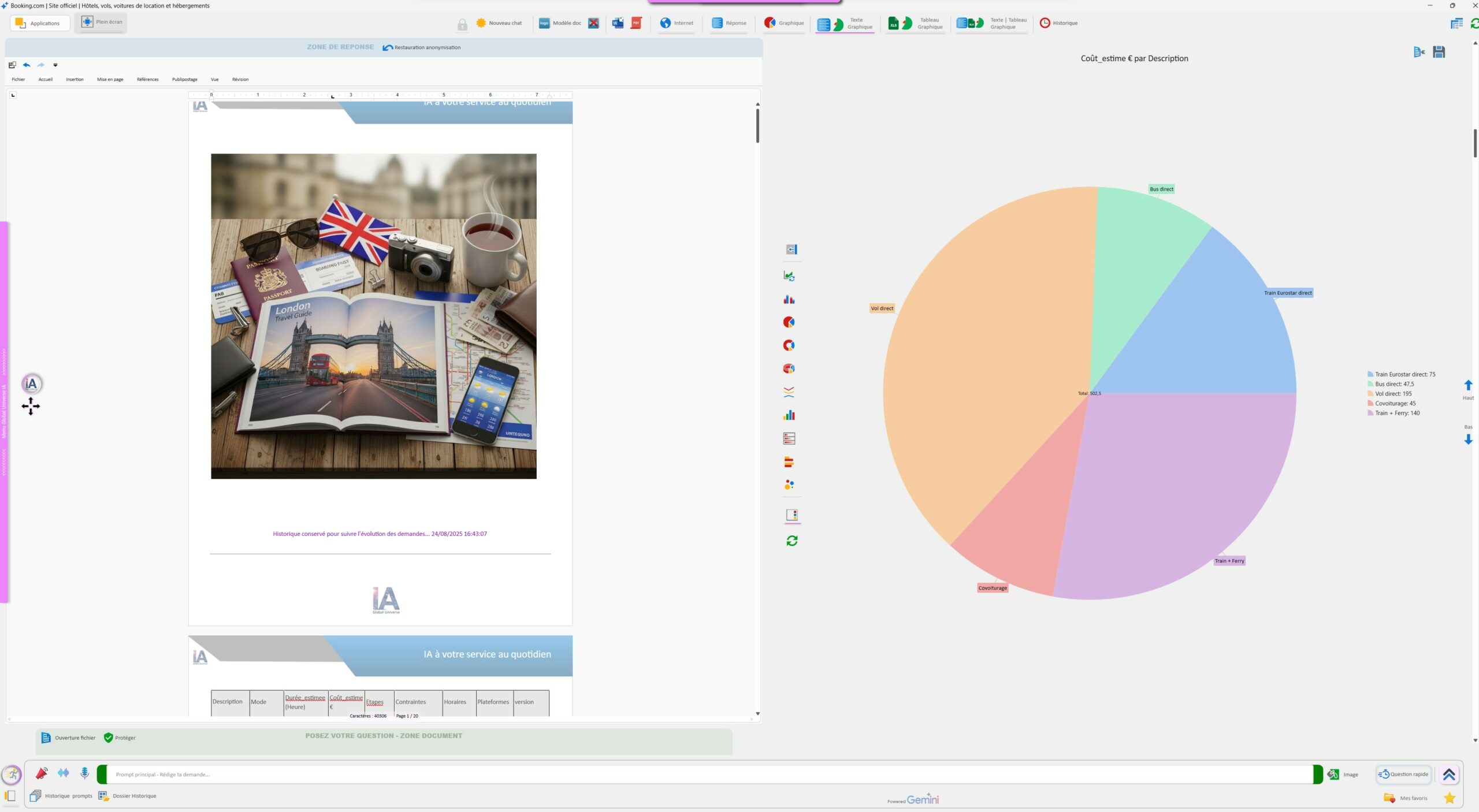Image resolution: width=1479 pixels, height=812 pixels.
Task: Choose the horizontal bar chart icon
Action: point(789,462)
